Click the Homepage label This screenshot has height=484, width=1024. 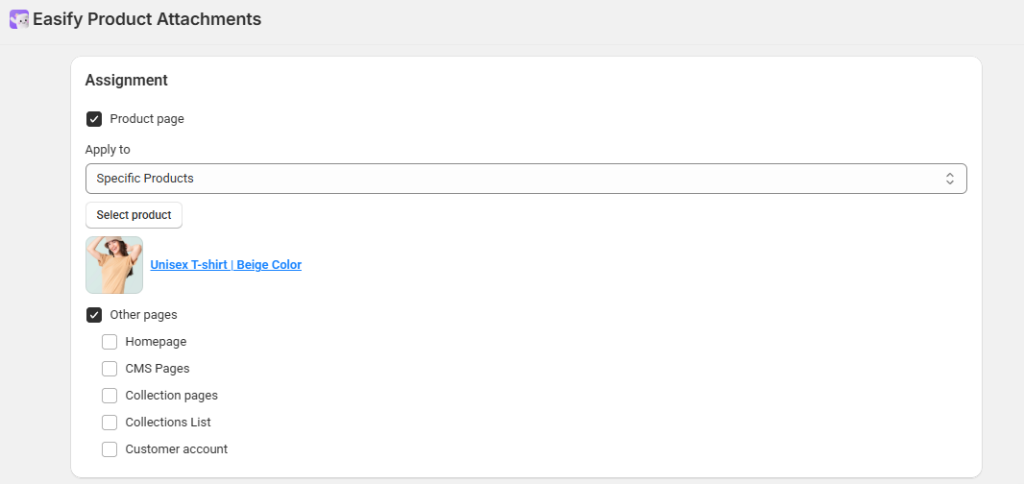point(156,342)
